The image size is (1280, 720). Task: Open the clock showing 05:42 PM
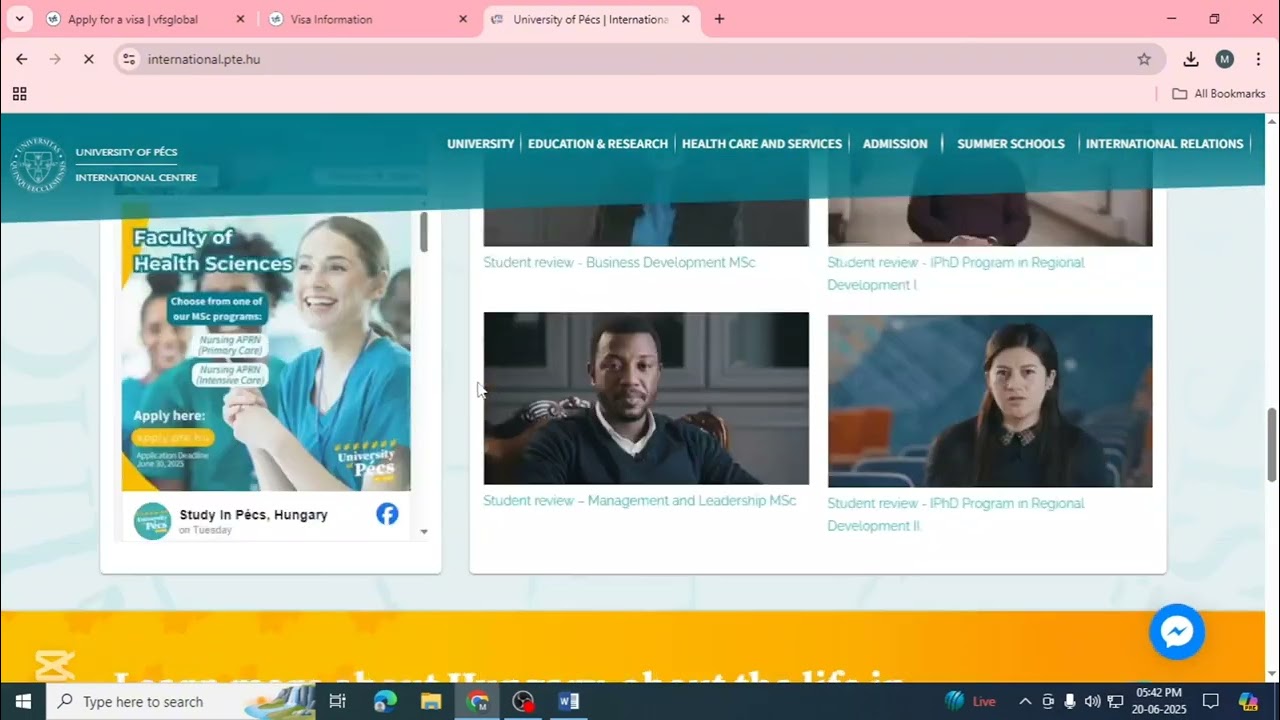click(1159, 701)
